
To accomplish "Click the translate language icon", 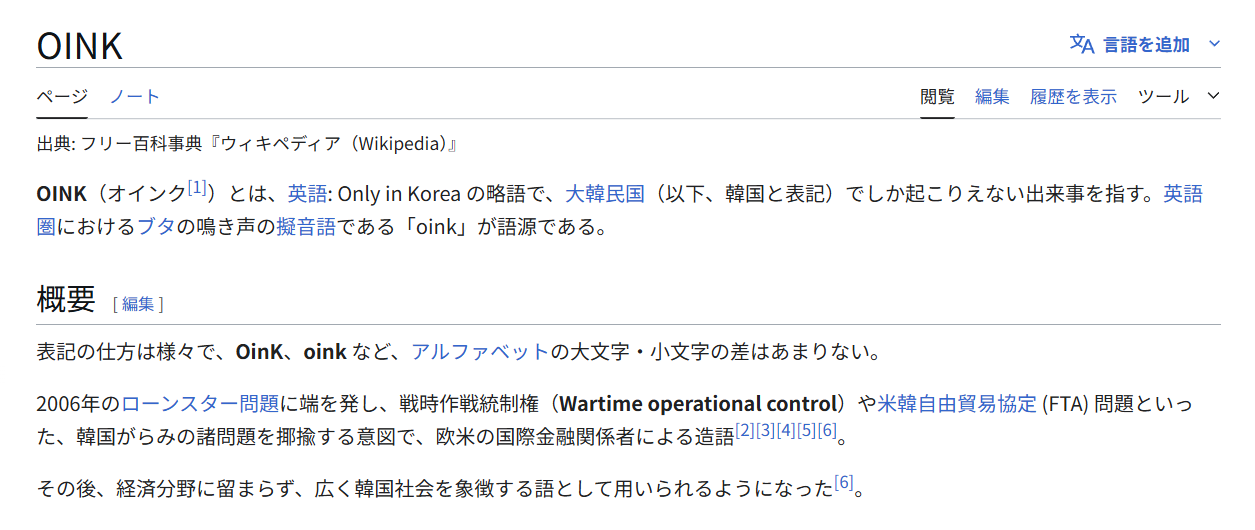I will pos(1082,44).
